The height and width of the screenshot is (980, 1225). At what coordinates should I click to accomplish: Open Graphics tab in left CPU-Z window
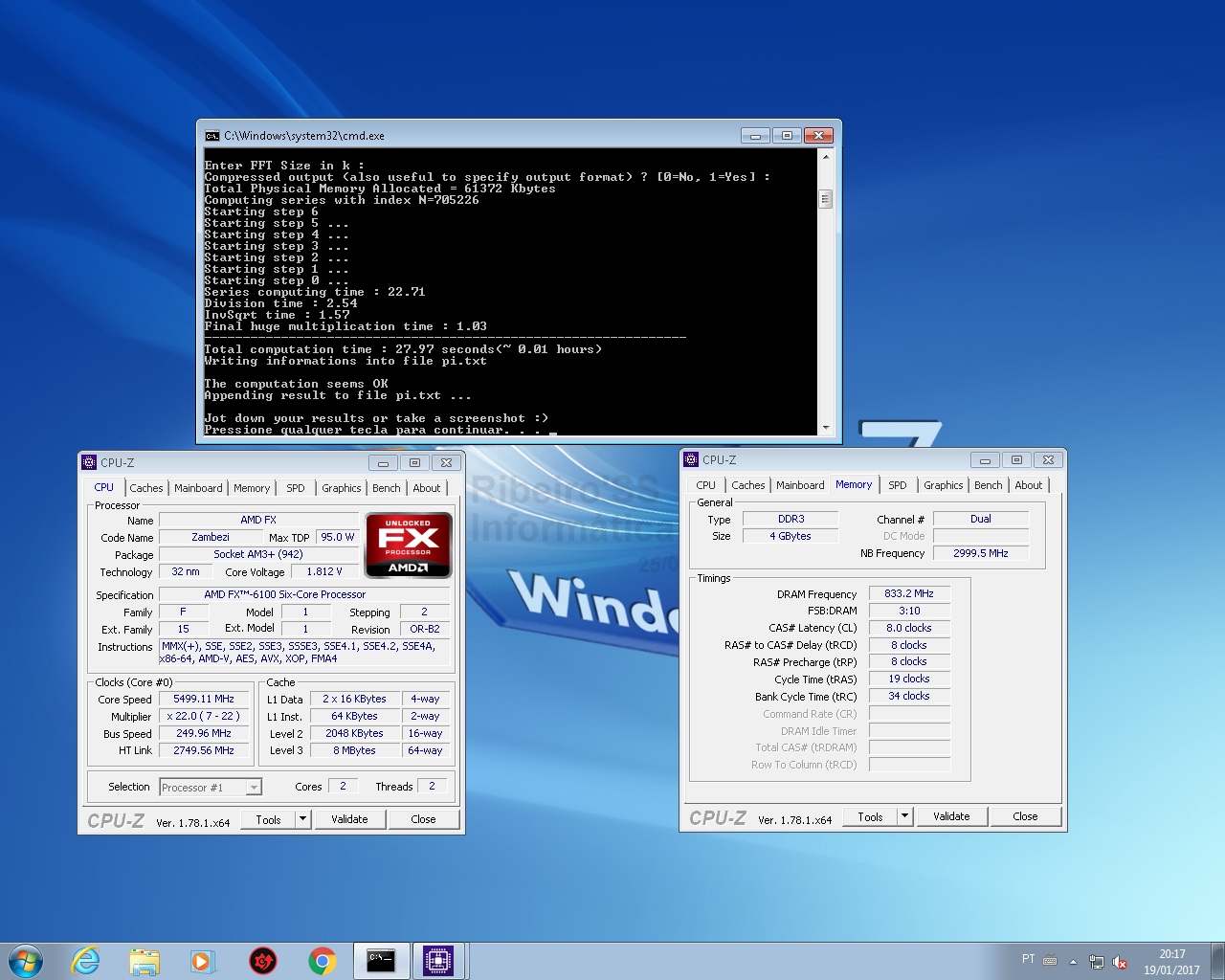point(342,488)
